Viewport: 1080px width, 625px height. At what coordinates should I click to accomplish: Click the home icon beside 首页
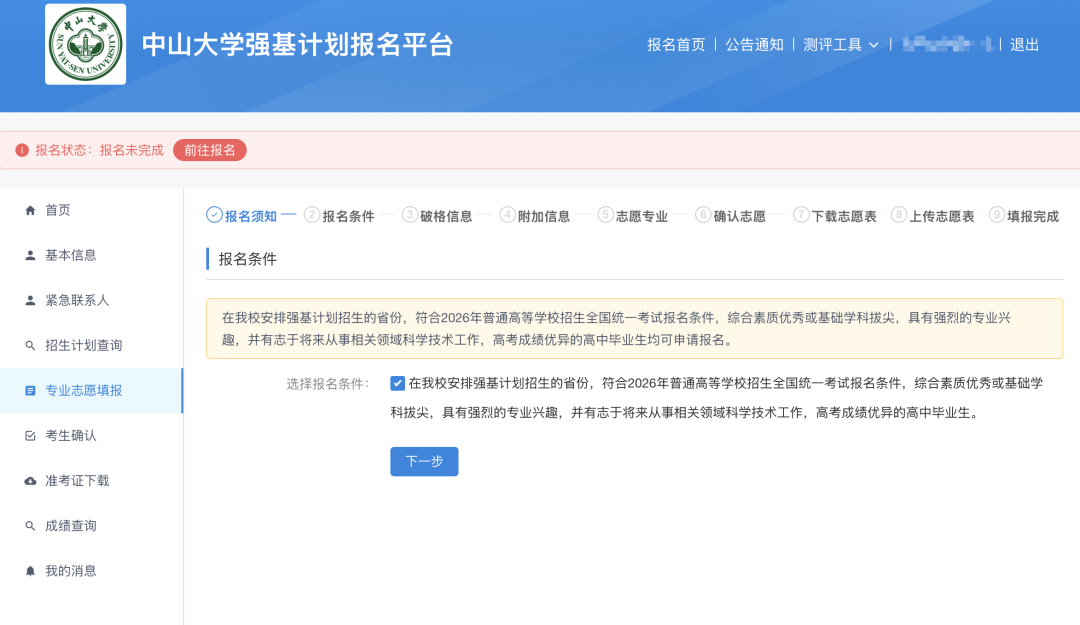coord(28,209)
